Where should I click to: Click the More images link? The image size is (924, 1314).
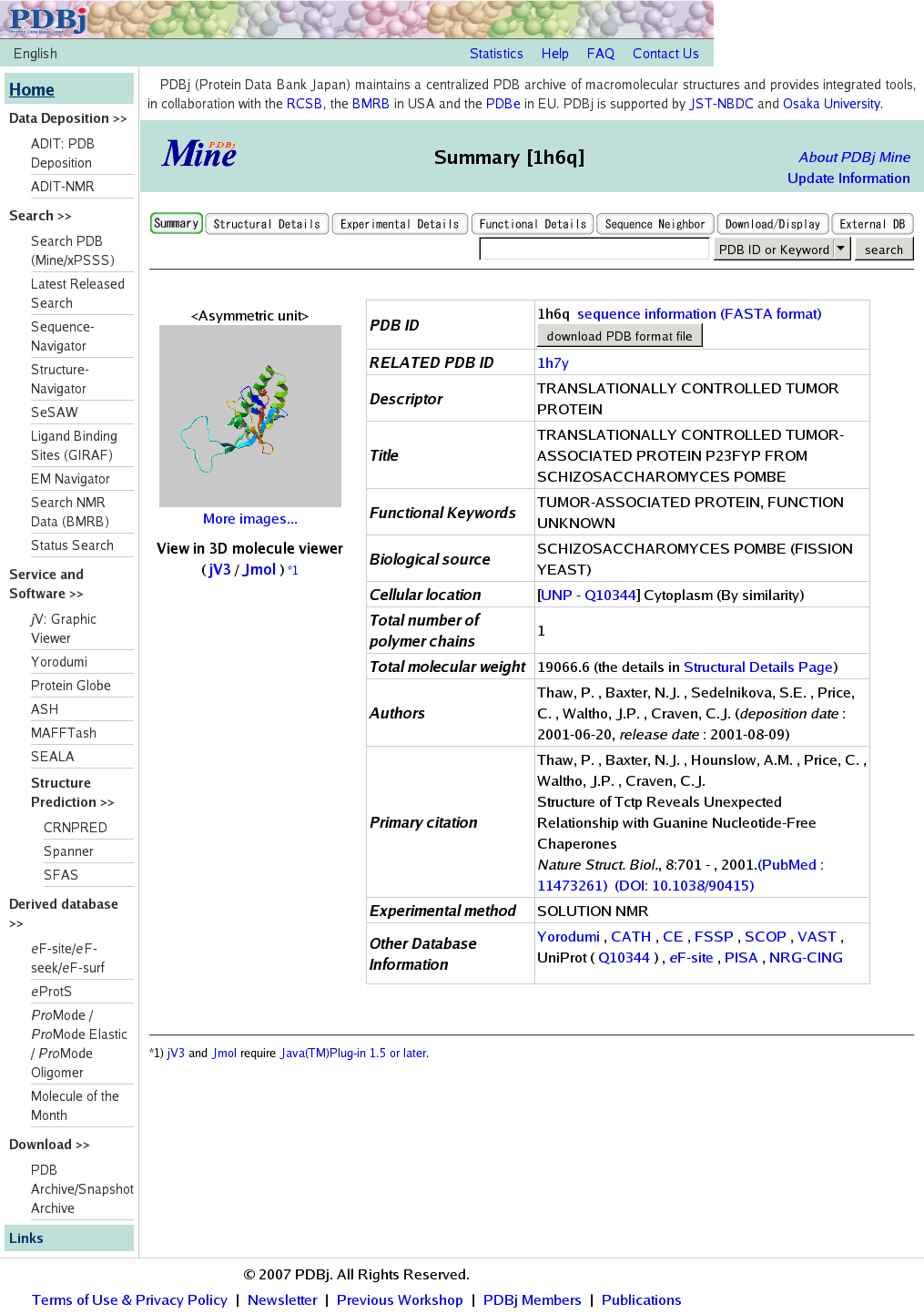(250, 519)
